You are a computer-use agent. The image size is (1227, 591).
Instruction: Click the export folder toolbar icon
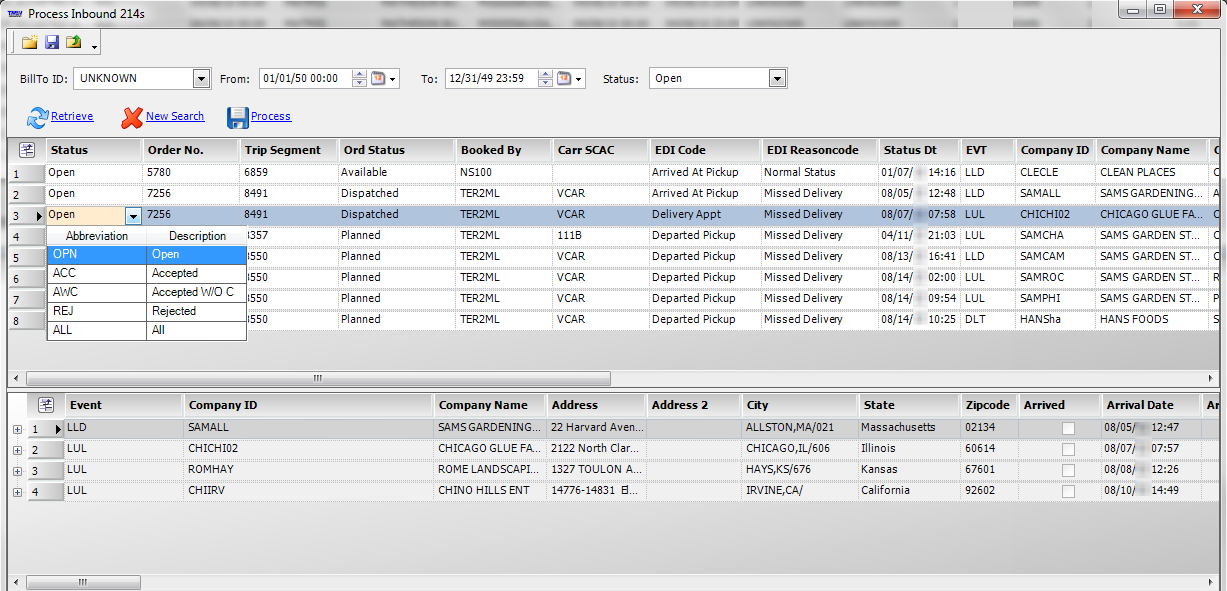[74, 42]
